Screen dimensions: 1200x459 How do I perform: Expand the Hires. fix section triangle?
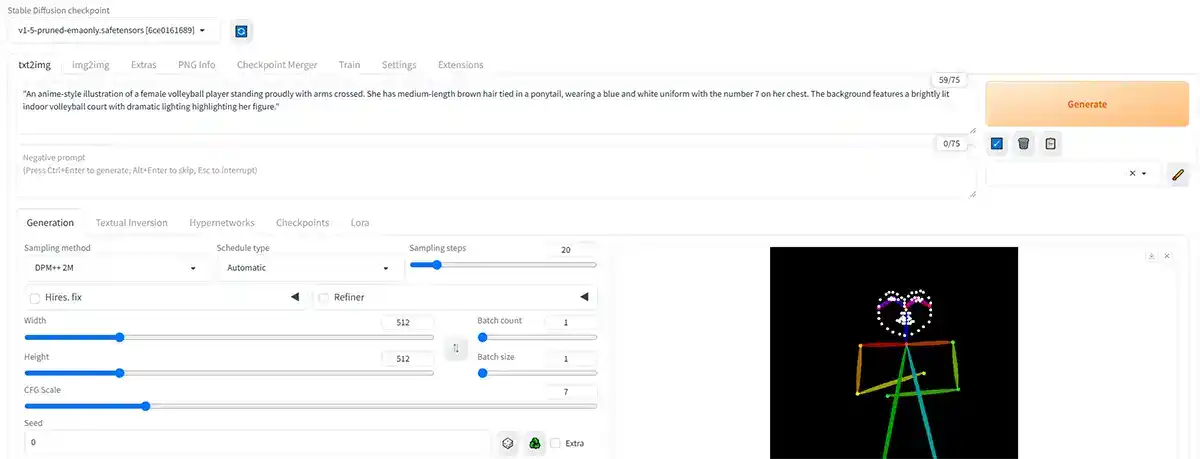[295, 297]
